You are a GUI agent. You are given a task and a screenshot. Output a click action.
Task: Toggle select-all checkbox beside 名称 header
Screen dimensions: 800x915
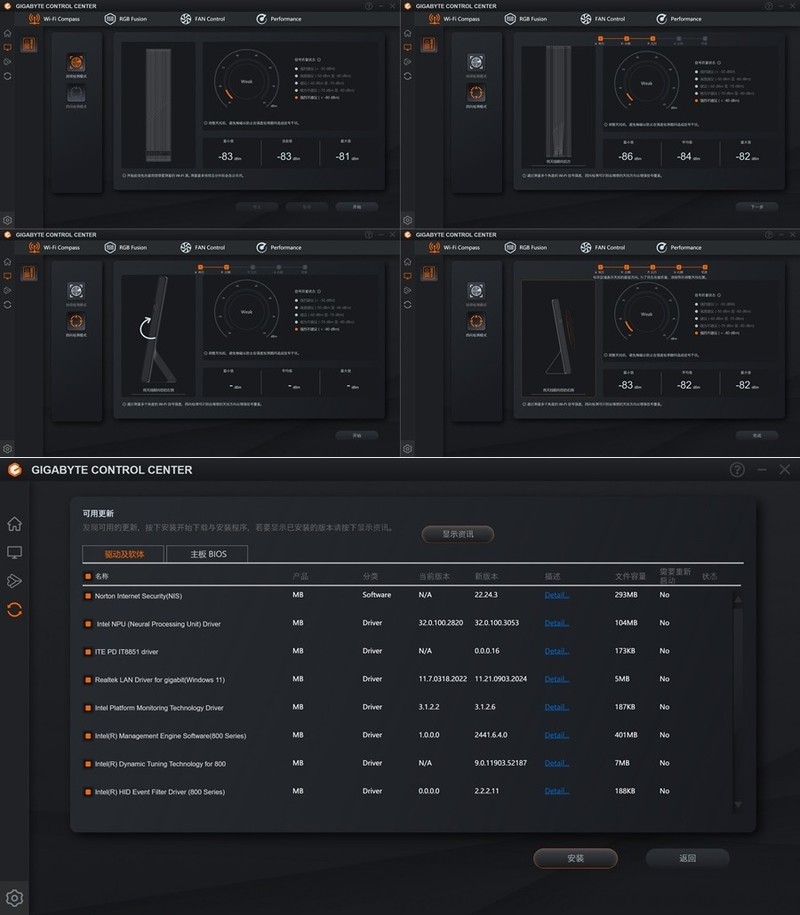tap(88, 576)
